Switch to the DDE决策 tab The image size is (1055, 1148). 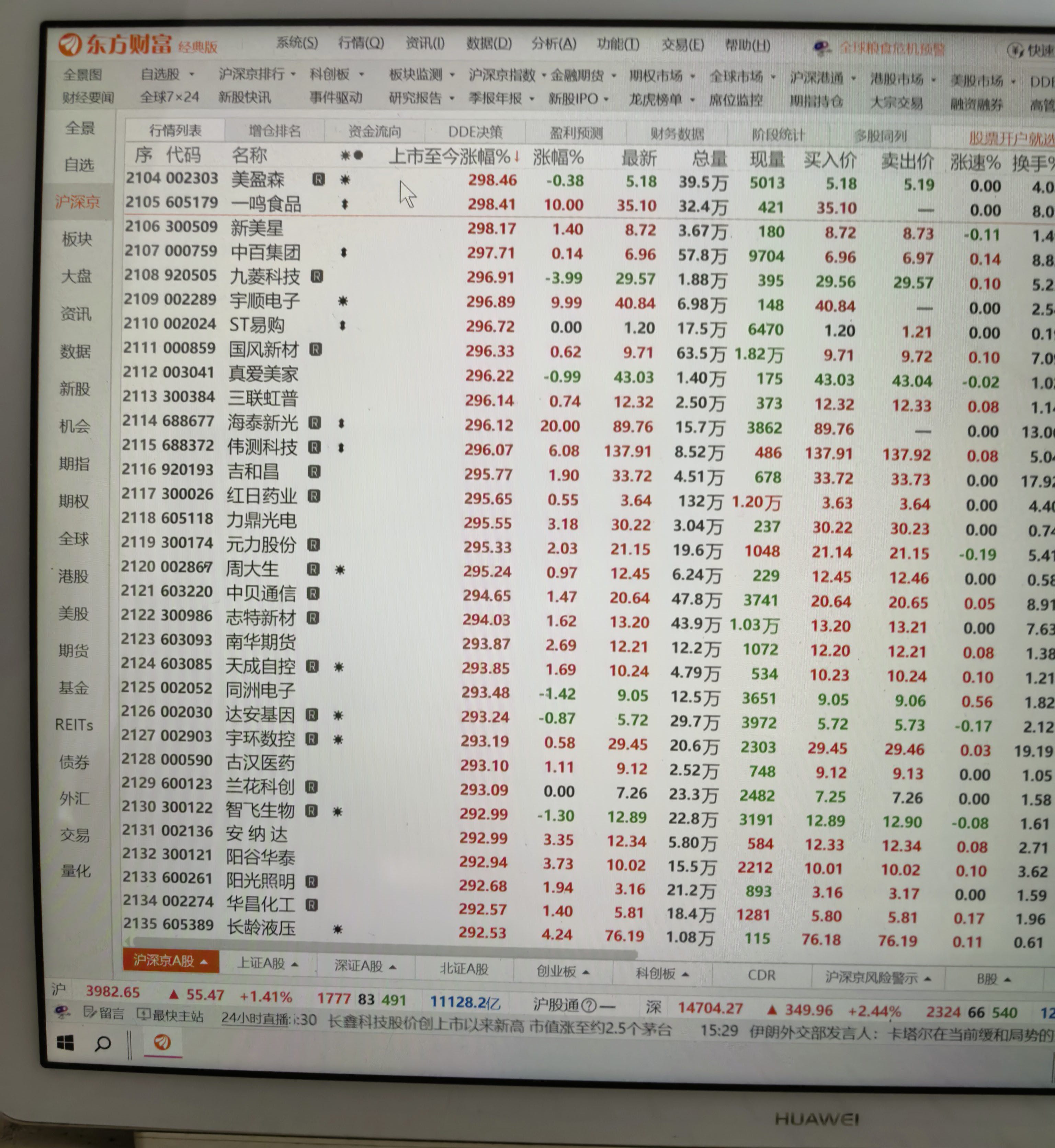pos(475,133)
